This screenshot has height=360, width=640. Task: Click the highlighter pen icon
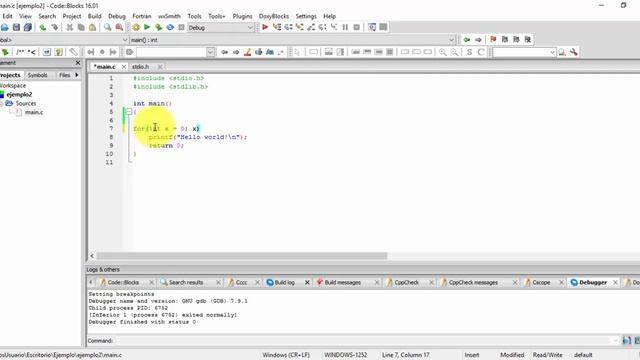coord(247,52)
